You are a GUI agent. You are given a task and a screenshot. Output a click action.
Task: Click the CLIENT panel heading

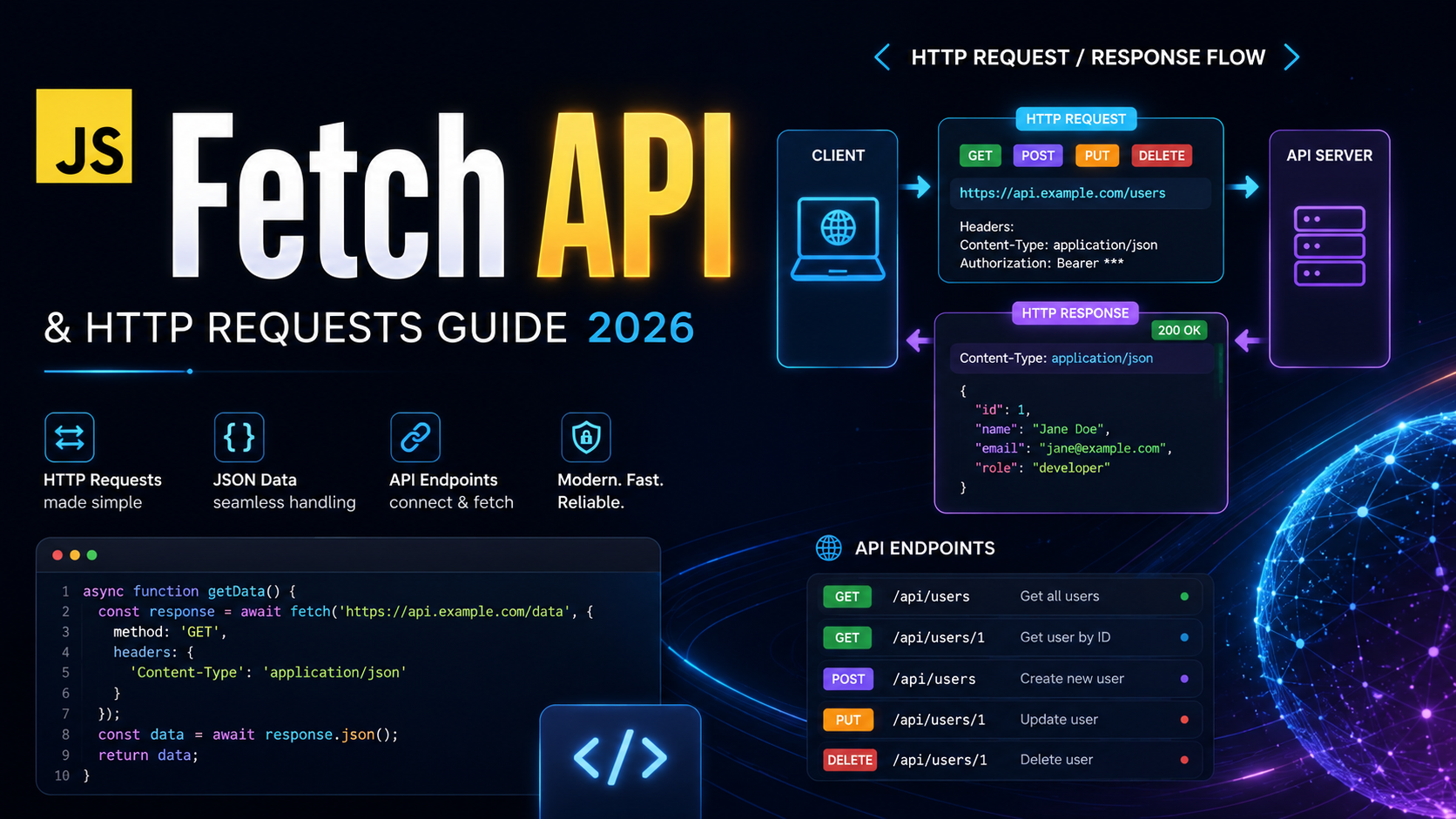pyautogui.click(x=838, y=156)
